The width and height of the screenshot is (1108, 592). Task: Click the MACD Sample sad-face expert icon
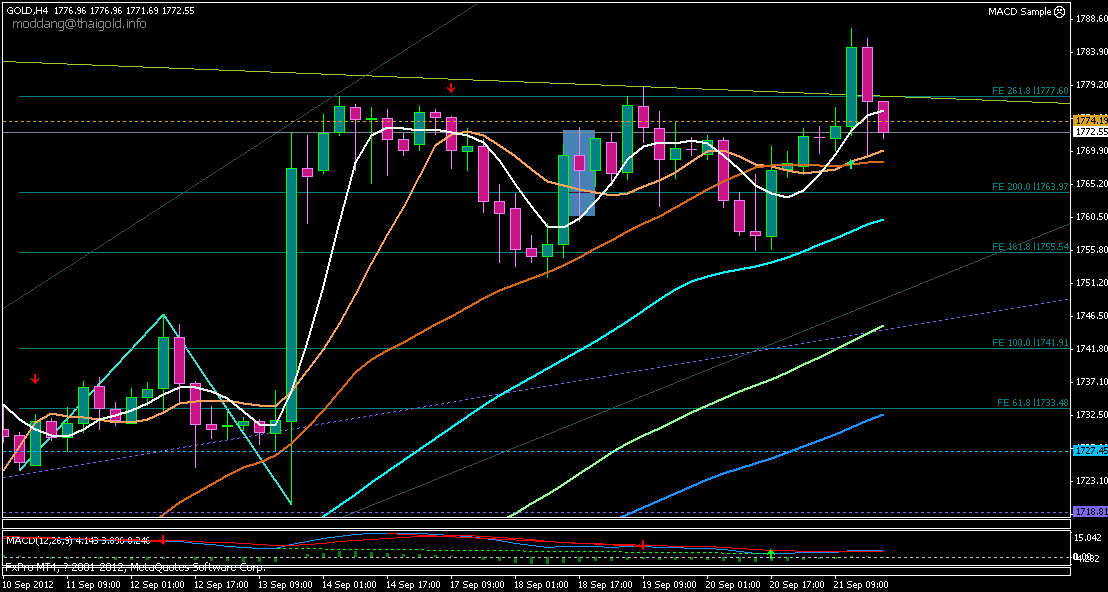pyautogui.click(x=1060, y=11)
